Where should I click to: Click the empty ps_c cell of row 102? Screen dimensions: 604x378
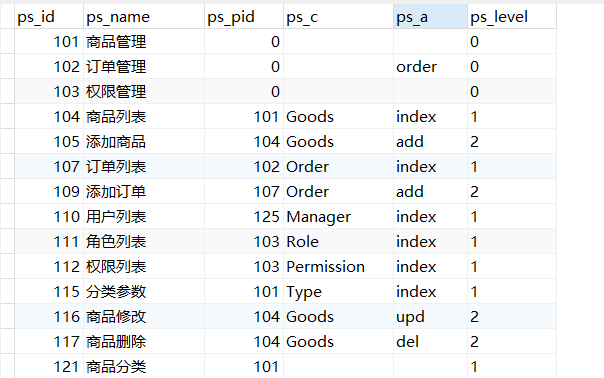click(338, 67)
